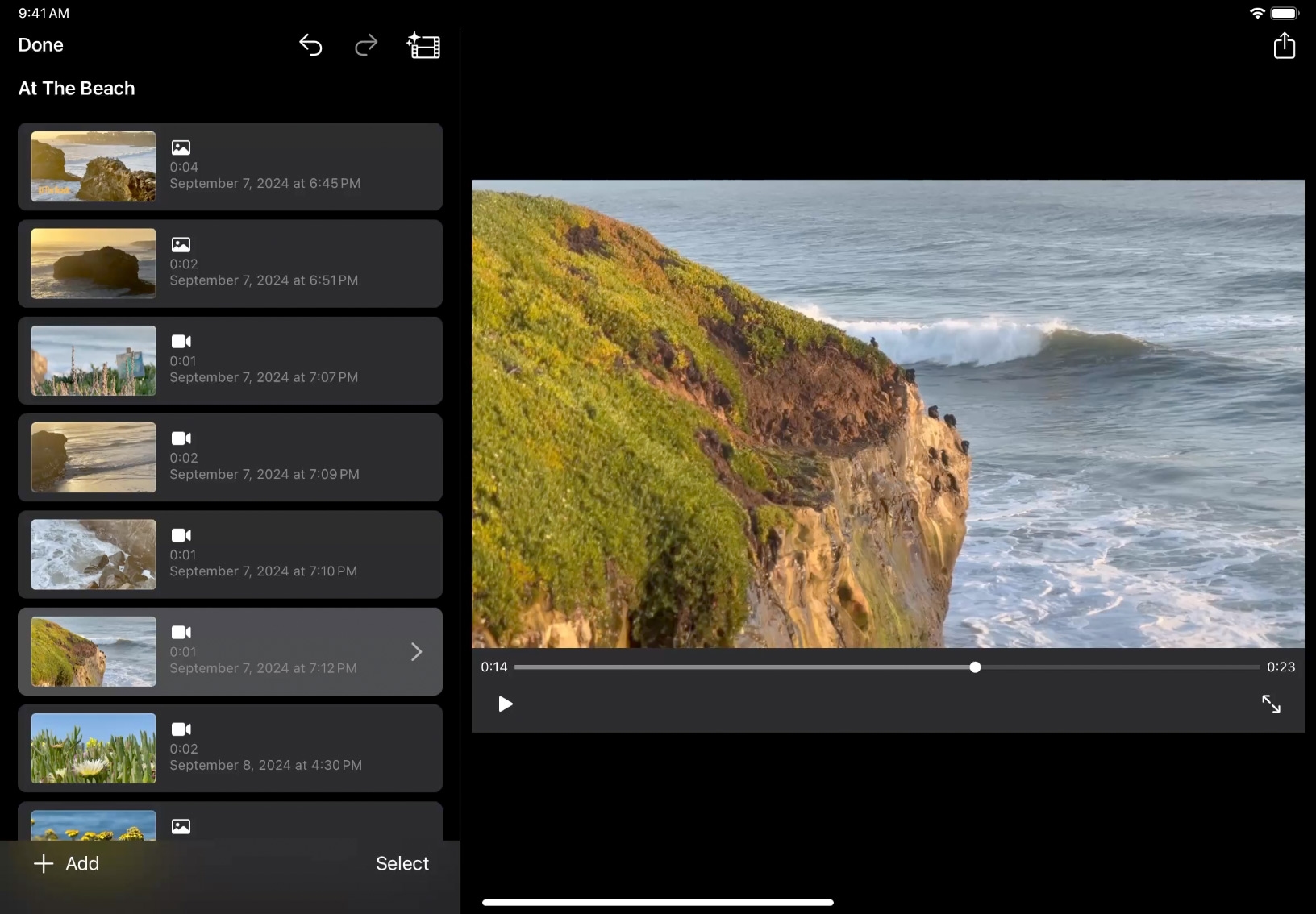Viewport: 1316px width, 914px height.
Task: Click the text 'September 8, 2024 at 4:30 PM'
Action: click(266, 765)
